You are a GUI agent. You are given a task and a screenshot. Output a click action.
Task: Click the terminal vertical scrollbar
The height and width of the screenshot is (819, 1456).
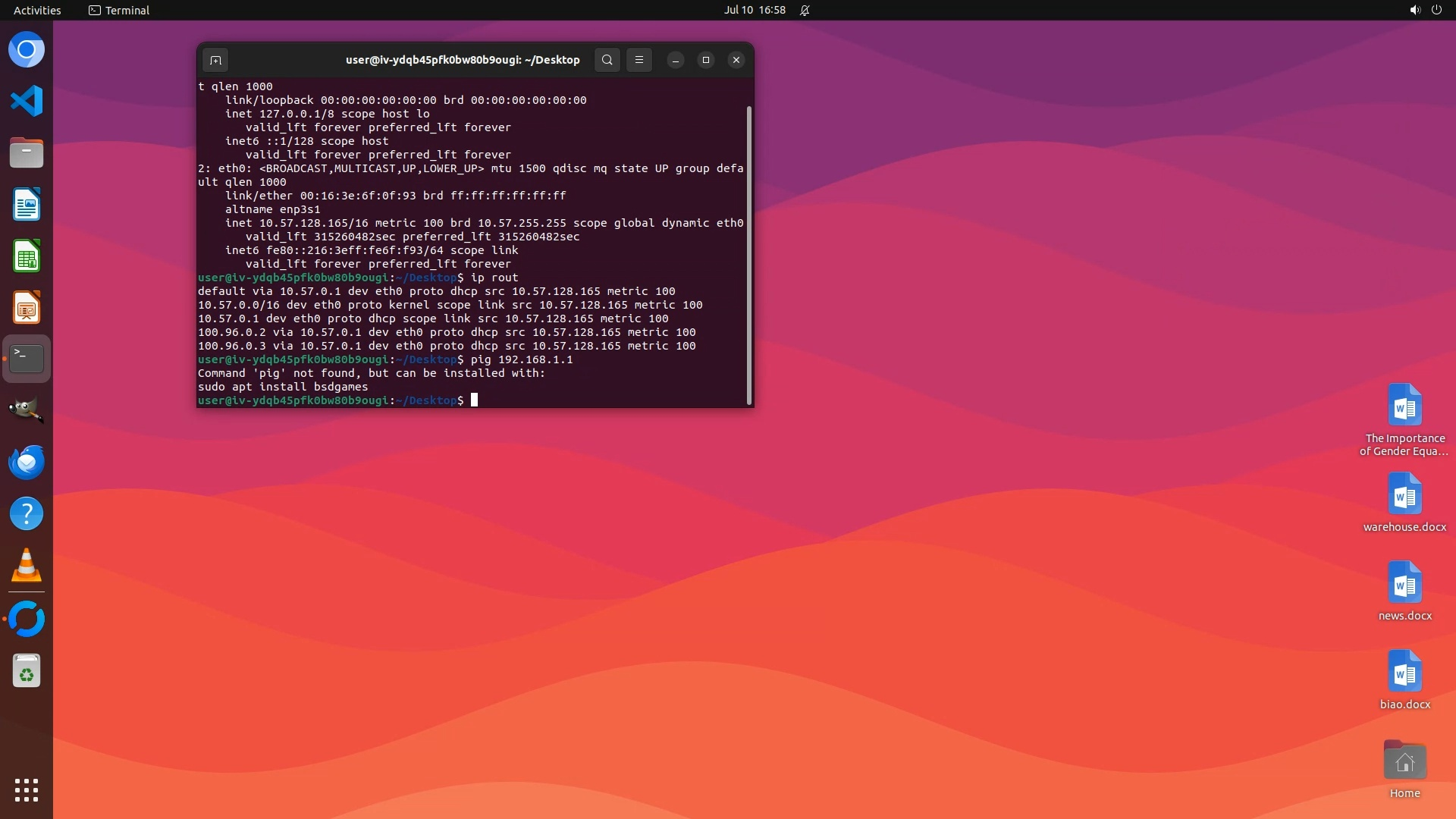point(749,254)
